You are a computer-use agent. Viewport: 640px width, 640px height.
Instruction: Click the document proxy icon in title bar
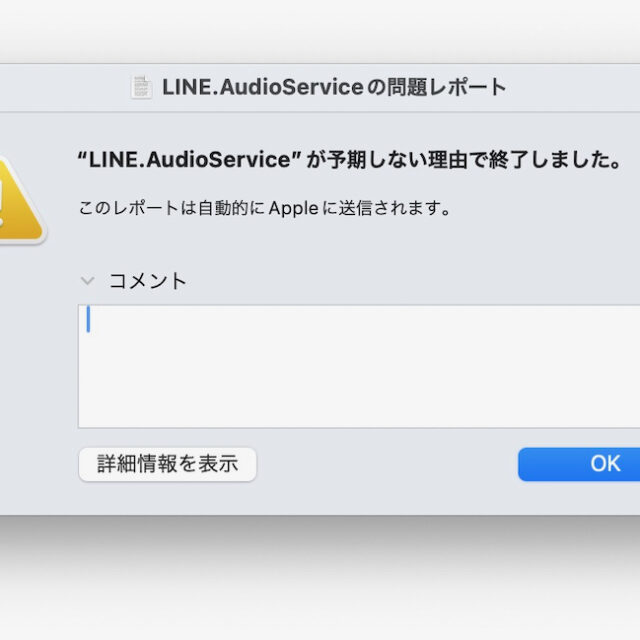pos(141,87)
